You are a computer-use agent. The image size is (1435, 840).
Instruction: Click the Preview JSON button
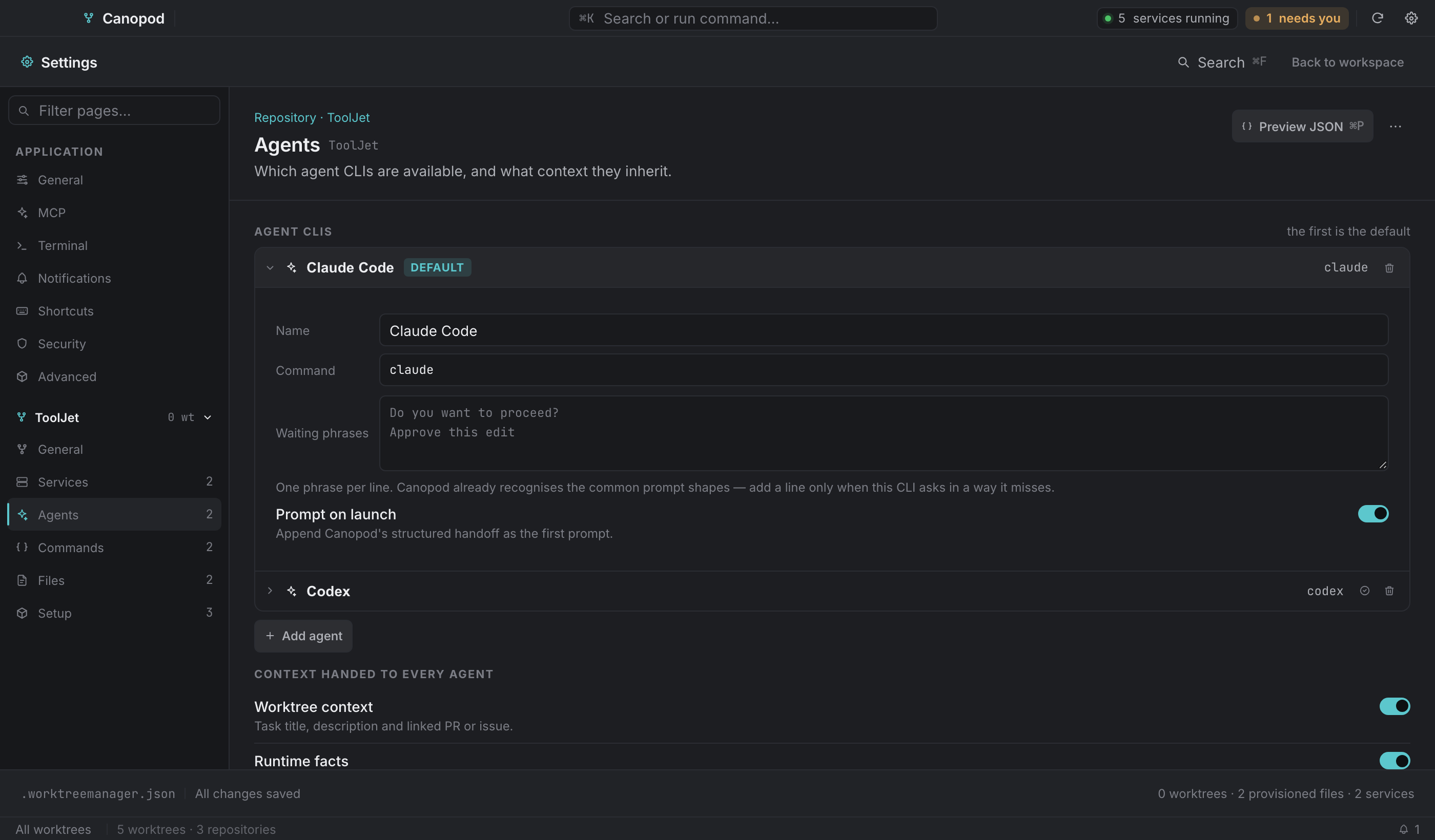[x=1302, y=127]
